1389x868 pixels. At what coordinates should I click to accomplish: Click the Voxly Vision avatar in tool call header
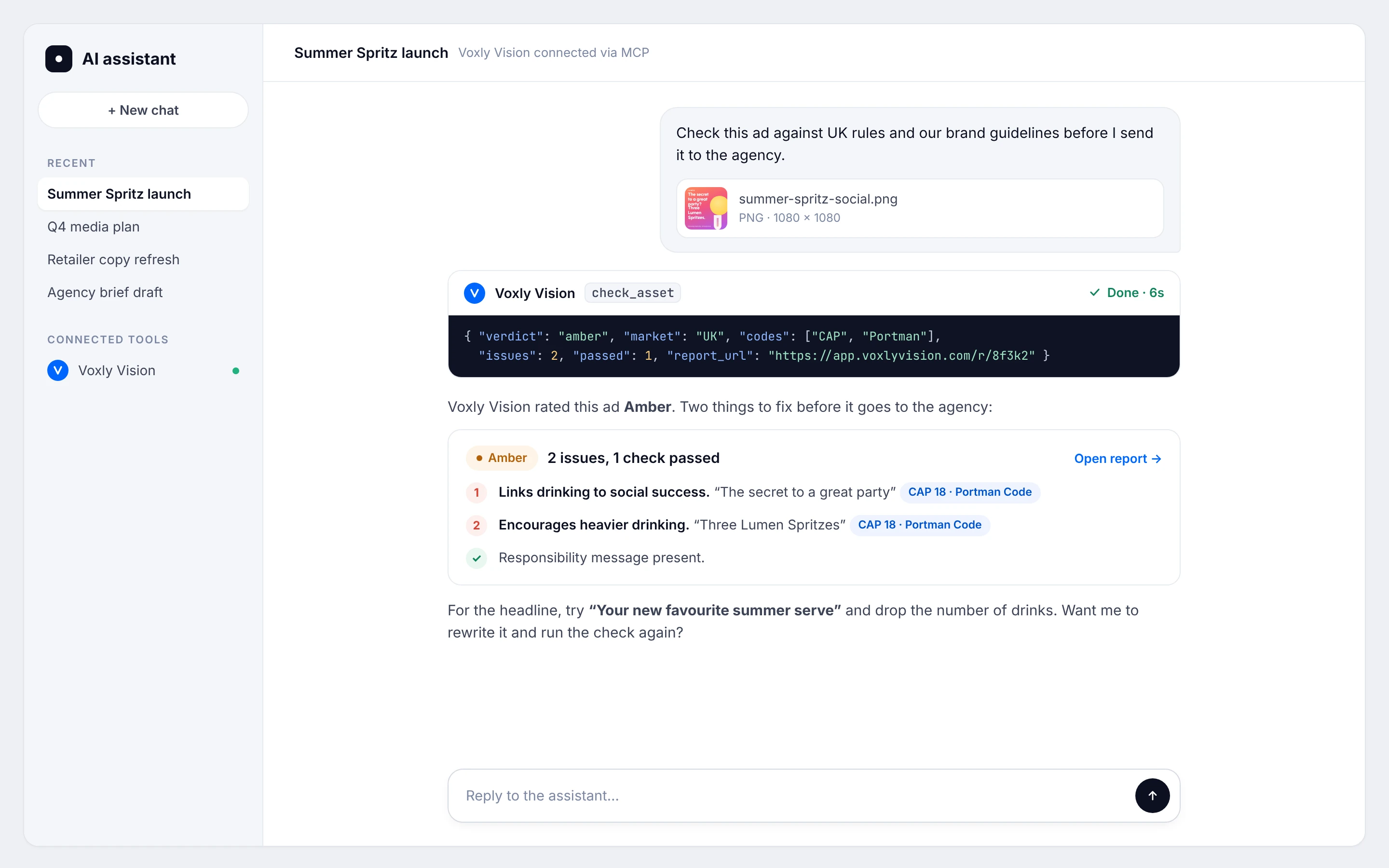coord(474,293)
